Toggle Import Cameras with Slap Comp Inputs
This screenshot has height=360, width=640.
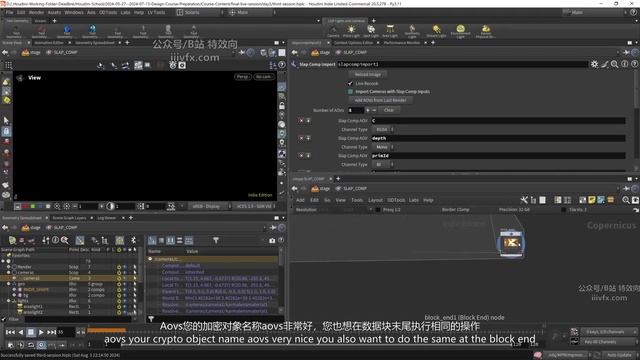[350, 91]
